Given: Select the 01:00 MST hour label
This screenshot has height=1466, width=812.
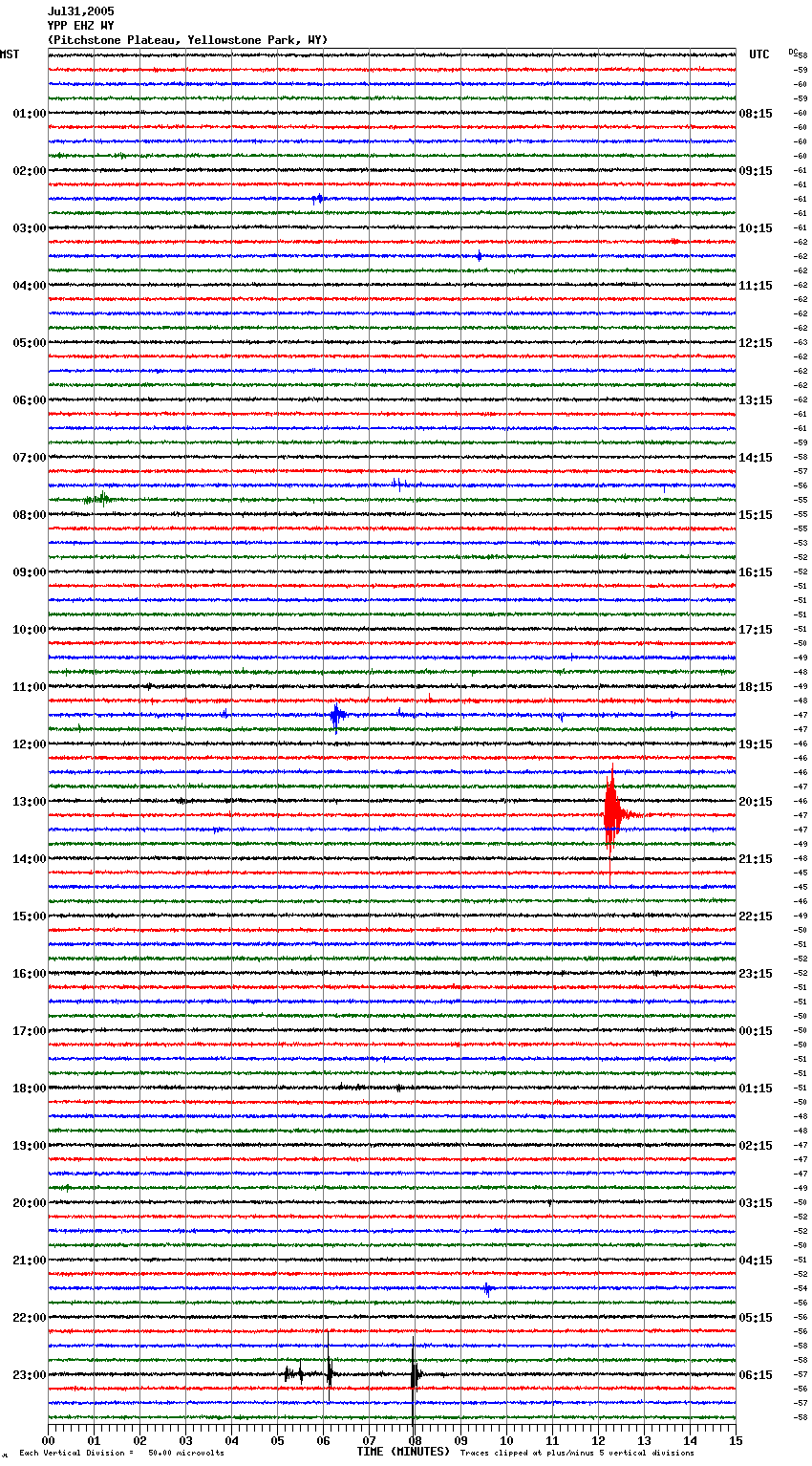Looking at the screenshot, I should [29, 114].
